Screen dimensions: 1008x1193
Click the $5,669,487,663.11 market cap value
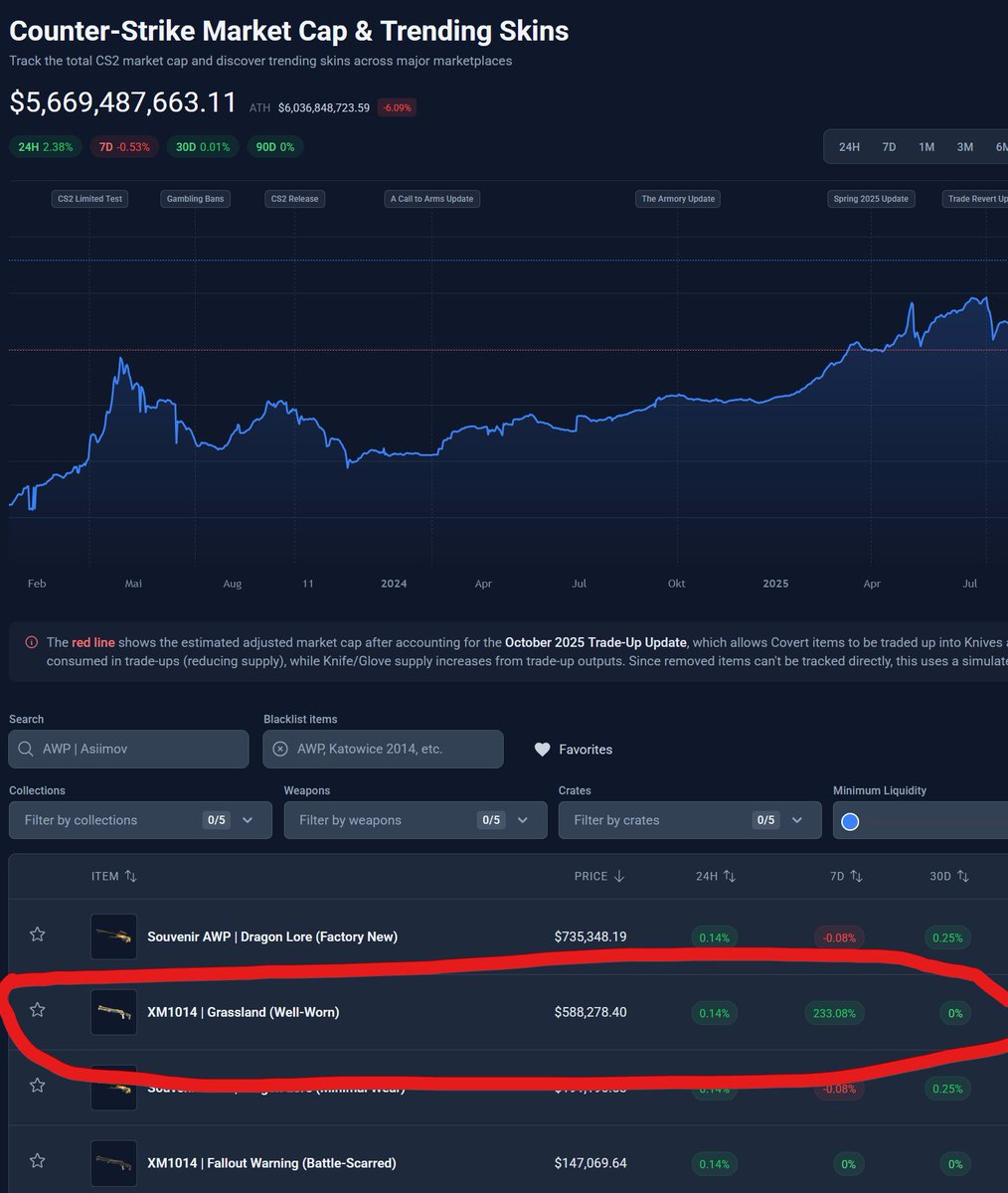click(123, 102)
